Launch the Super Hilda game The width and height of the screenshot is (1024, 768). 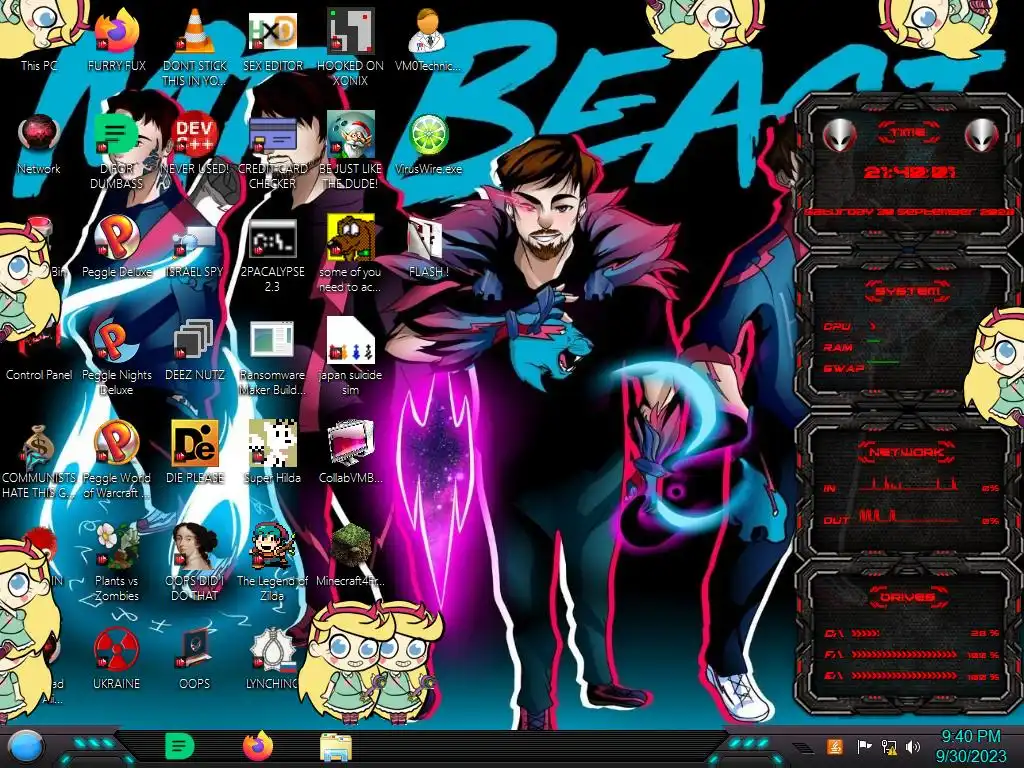[273, 452]
